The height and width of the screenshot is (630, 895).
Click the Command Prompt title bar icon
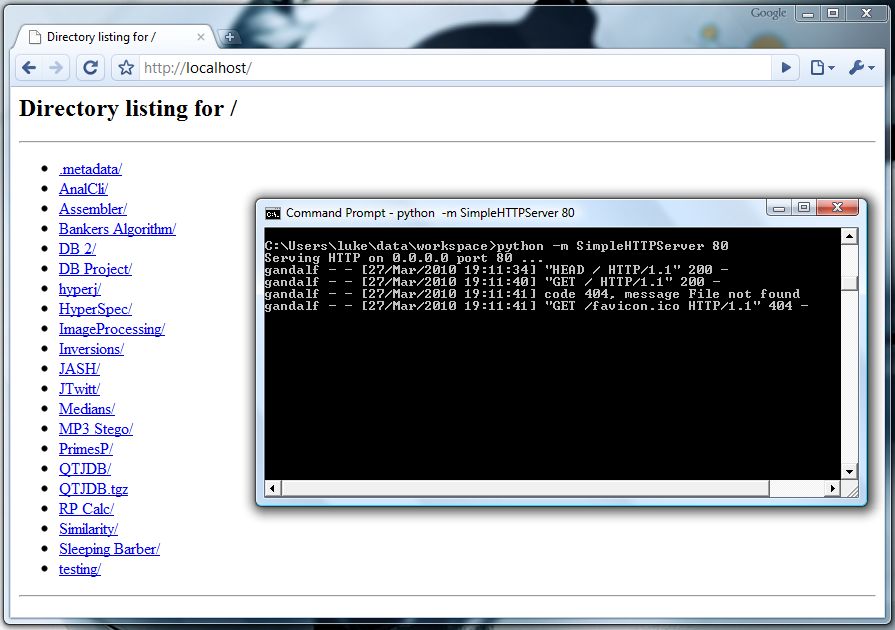click(x=272, y=213)
